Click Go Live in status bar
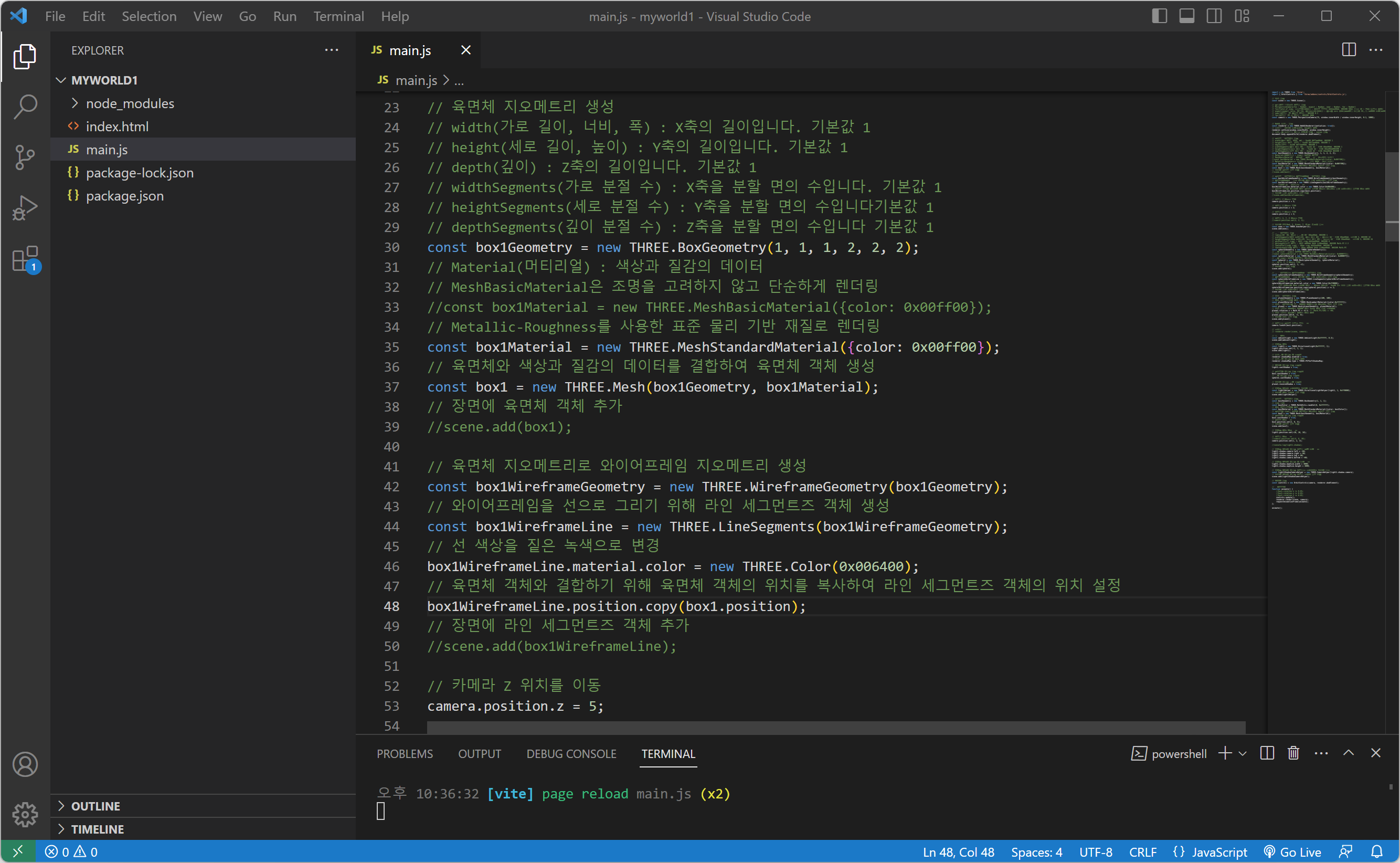This screenshot has width=1400, height=863. tap(1293, 852)
